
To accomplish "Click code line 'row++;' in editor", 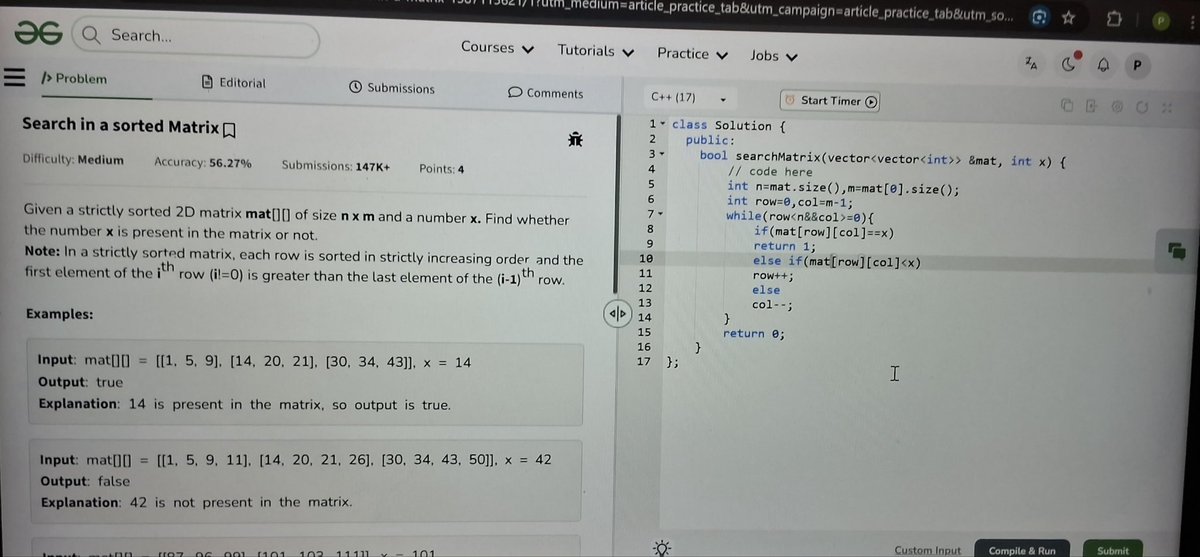I will click(x=773, y=275).
